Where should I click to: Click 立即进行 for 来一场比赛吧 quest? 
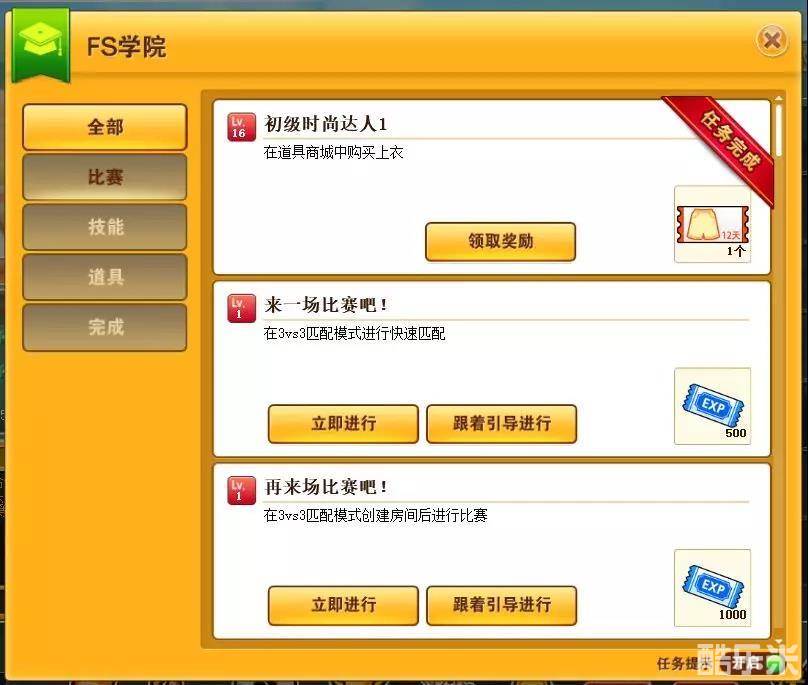pos(343,424)
